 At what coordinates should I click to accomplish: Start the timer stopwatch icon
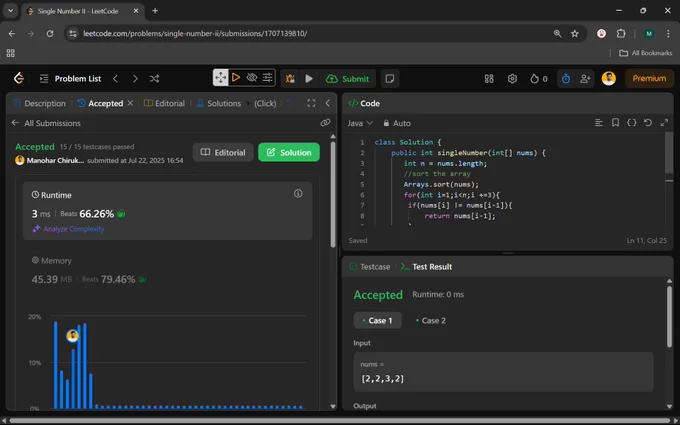pos(566,78)
